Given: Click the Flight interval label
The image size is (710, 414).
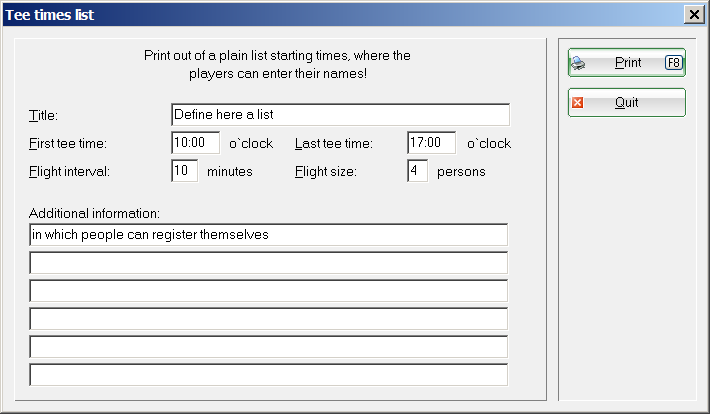Looking at the screenshot, I should (x=69, y=172).
